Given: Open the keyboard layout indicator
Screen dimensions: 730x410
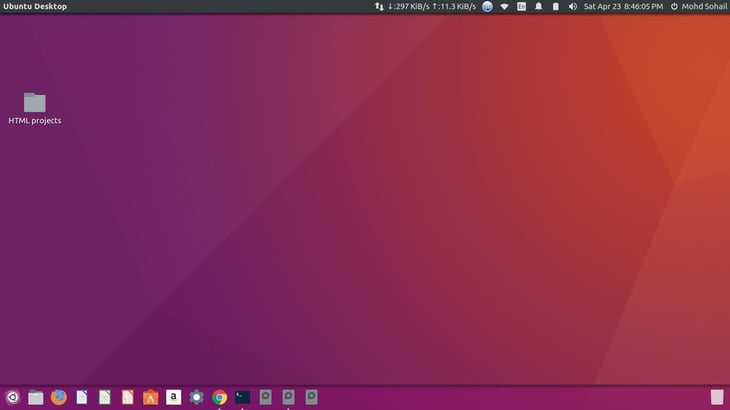Looking at the screenshot, I should pyautogui.click(x=521, y=7).
